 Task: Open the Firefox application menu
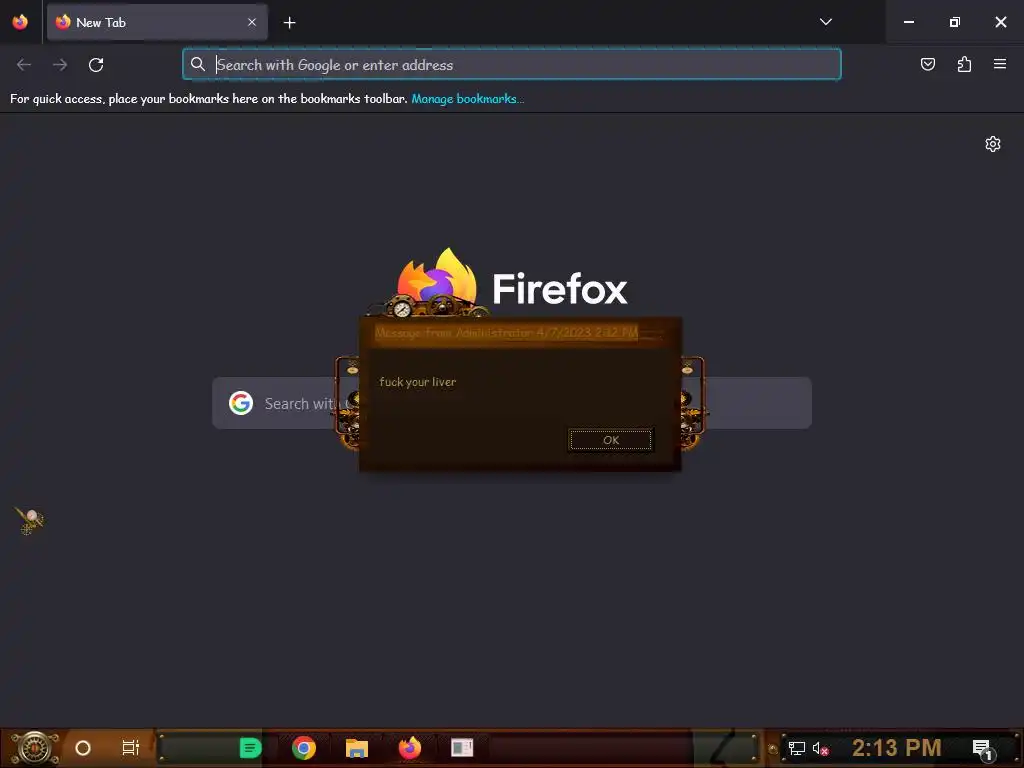[x=1000, y=64]
